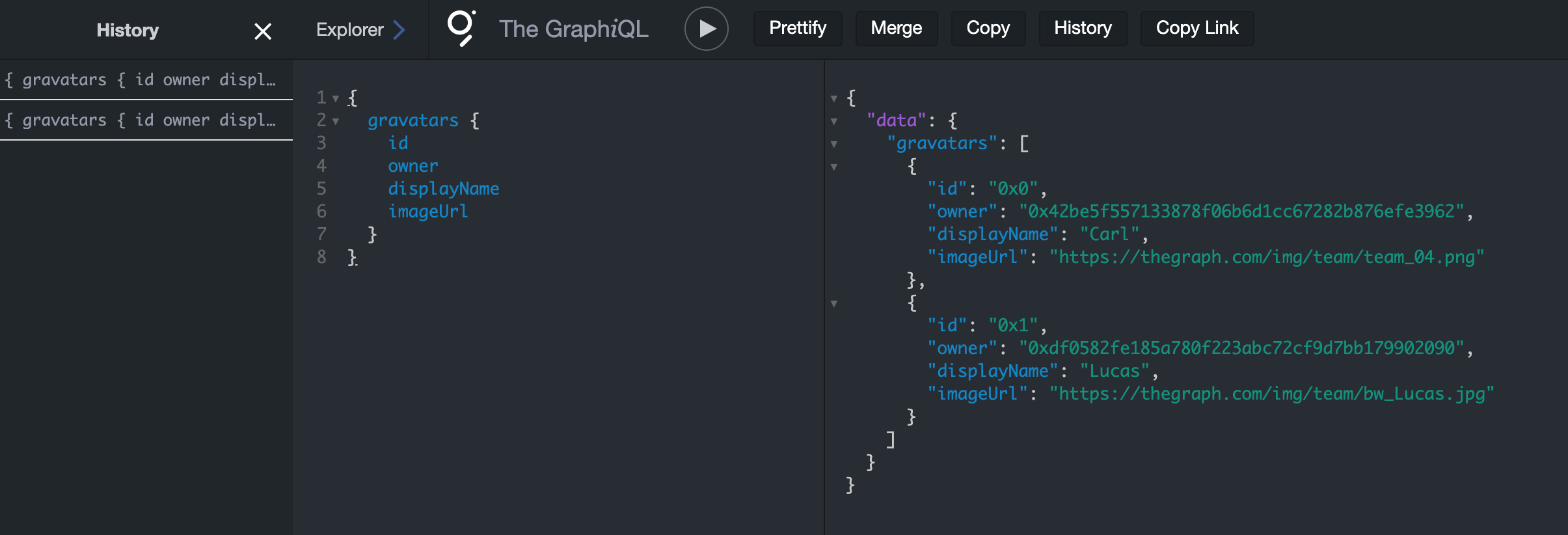Click the imageUrl field on line 6
Viewport: 1568px width, 535px height.
(428, 212)
